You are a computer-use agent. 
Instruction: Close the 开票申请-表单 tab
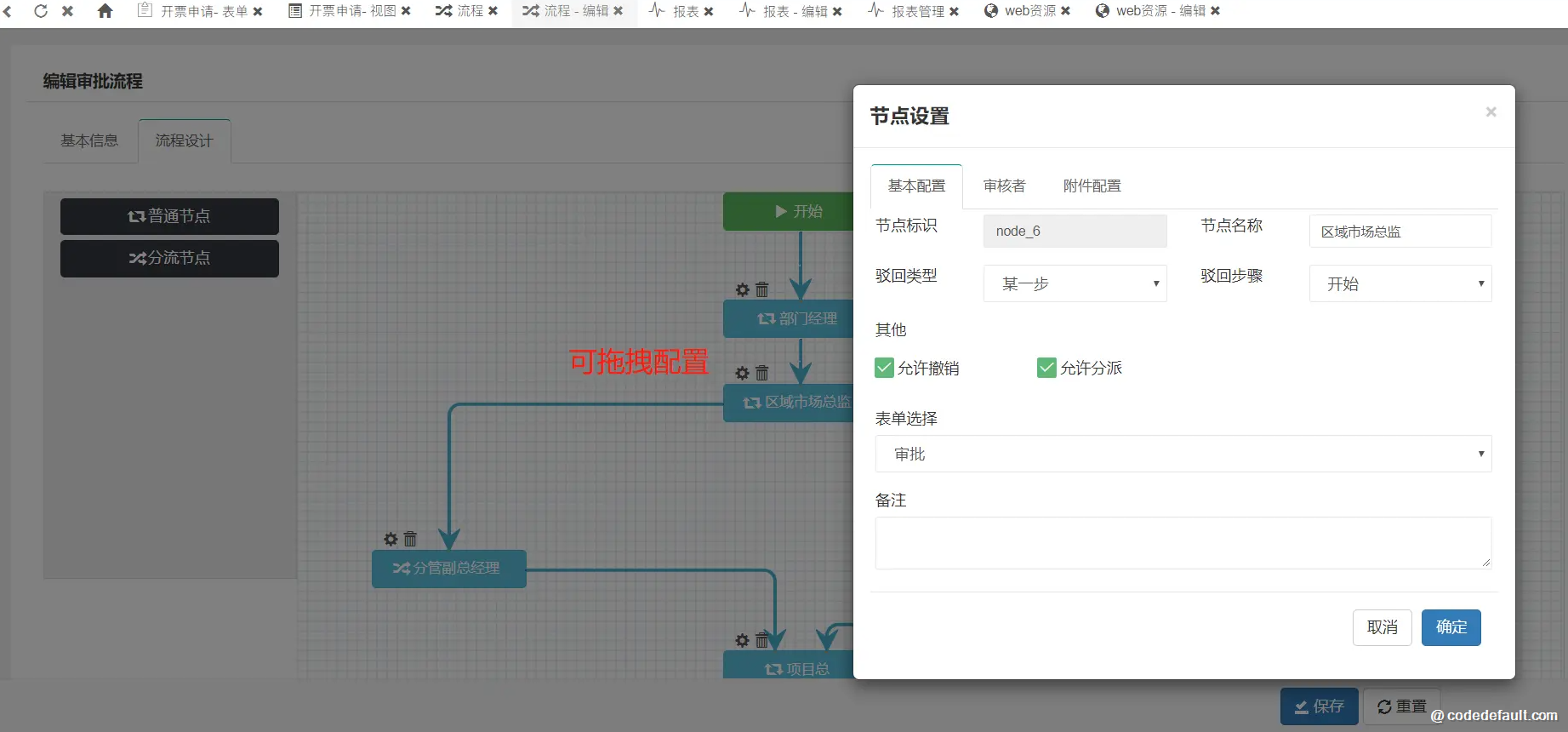tap(258, 11)
